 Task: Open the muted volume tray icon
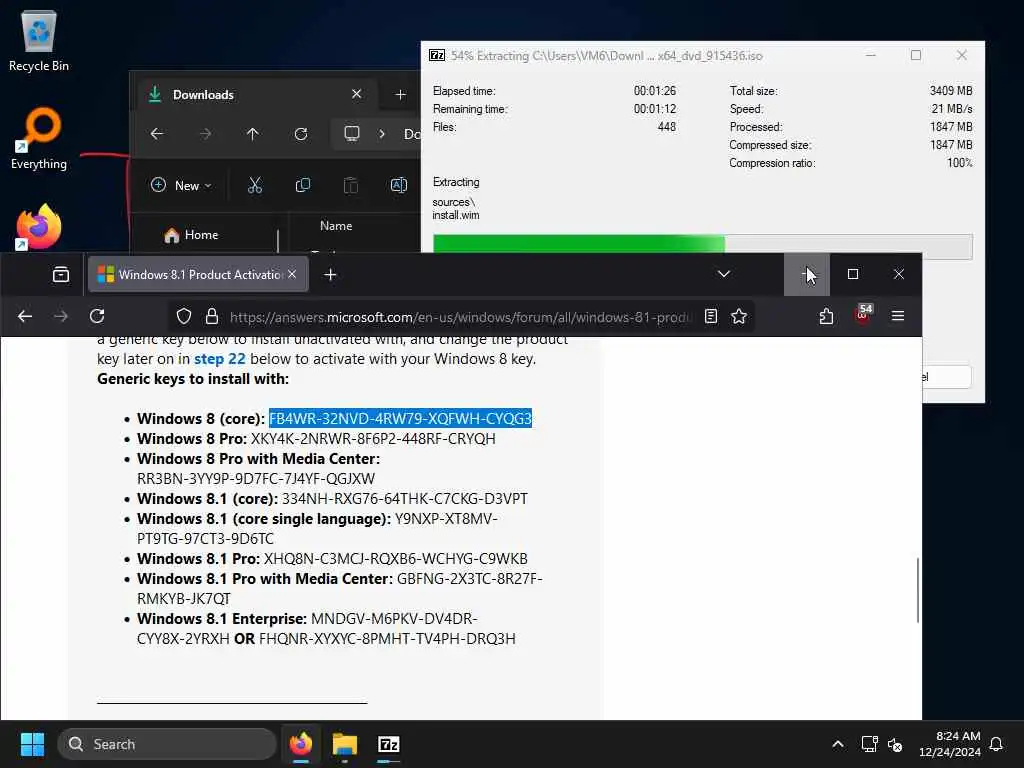(895, 744)
